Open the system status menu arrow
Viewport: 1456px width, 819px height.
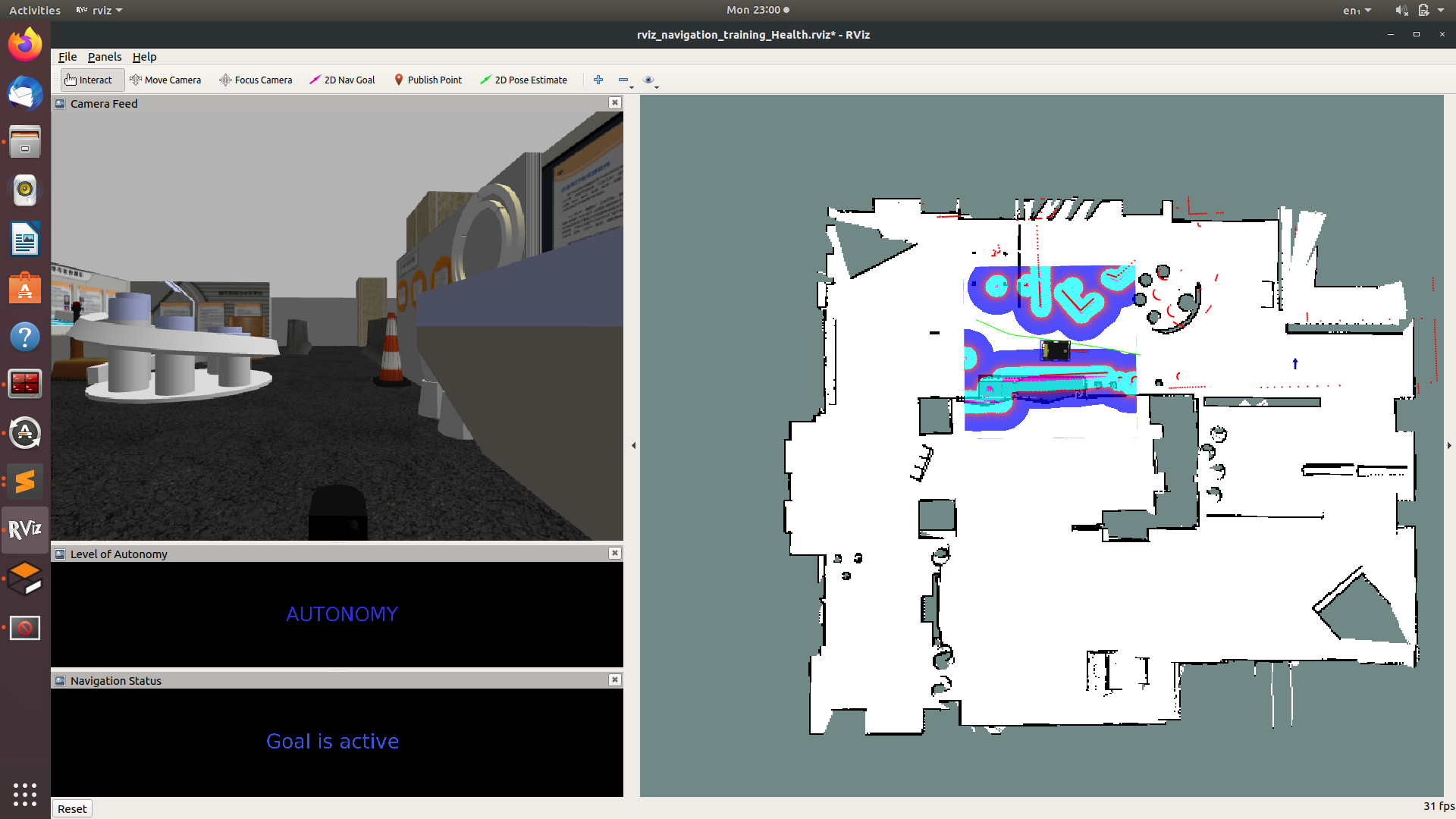coord(1441,10)
